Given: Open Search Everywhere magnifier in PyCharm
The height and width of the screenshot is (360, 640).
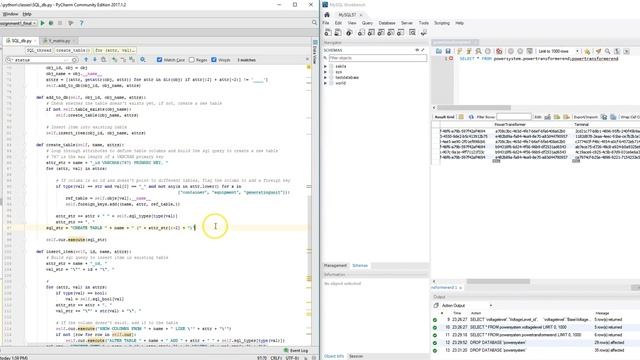Looking at the screenshot, I should coord(314,23).
